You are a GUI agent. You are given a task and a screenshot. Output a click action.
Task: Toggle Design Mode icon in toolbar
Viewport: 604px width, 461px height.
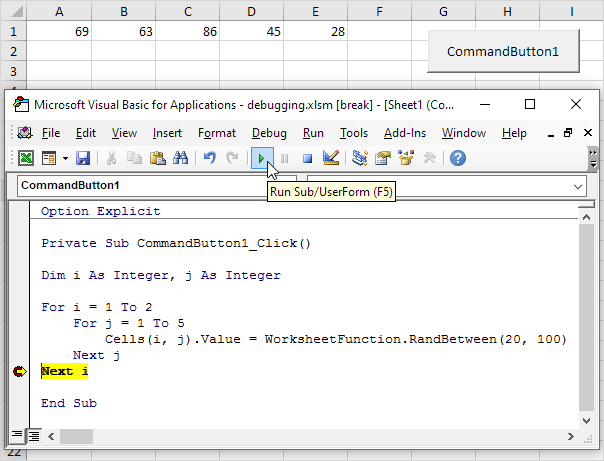coord(332,158)
